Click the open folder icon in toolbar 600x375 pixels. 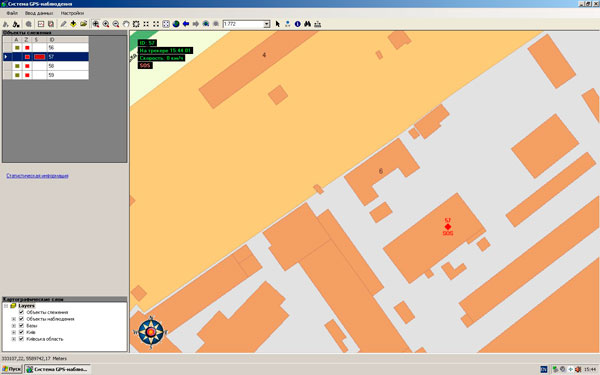[83, 24]
